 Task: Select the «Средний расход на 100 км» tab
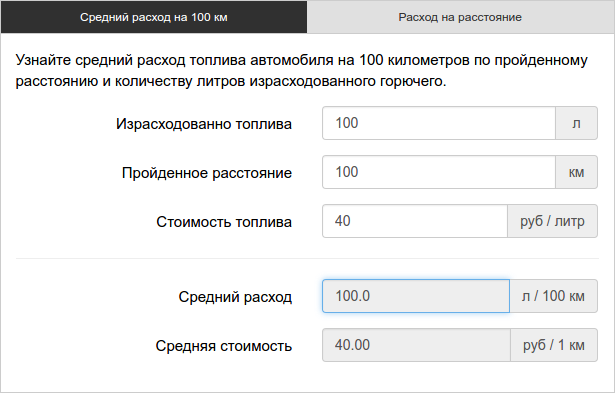(x=154, y=17)
